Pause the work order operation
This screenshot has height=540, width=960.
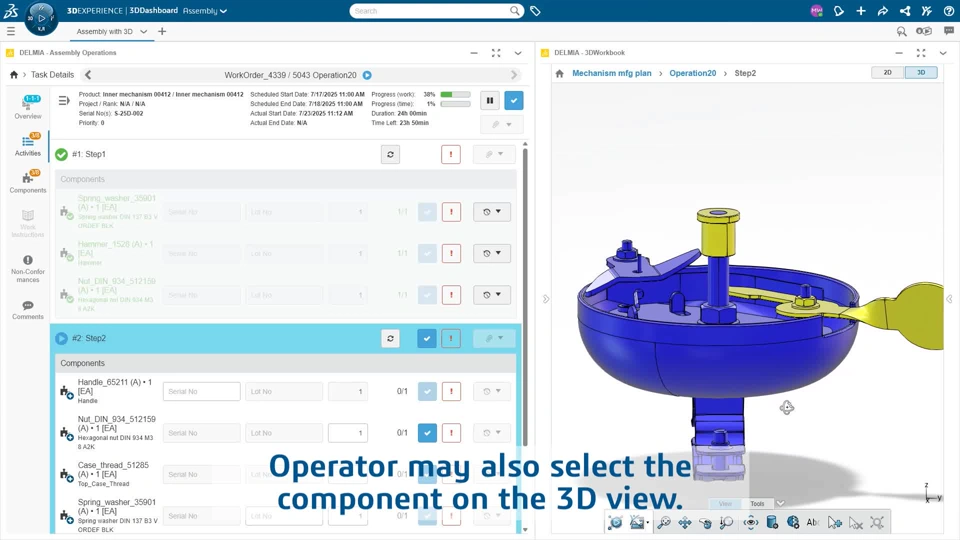click(x=490, y=100)
